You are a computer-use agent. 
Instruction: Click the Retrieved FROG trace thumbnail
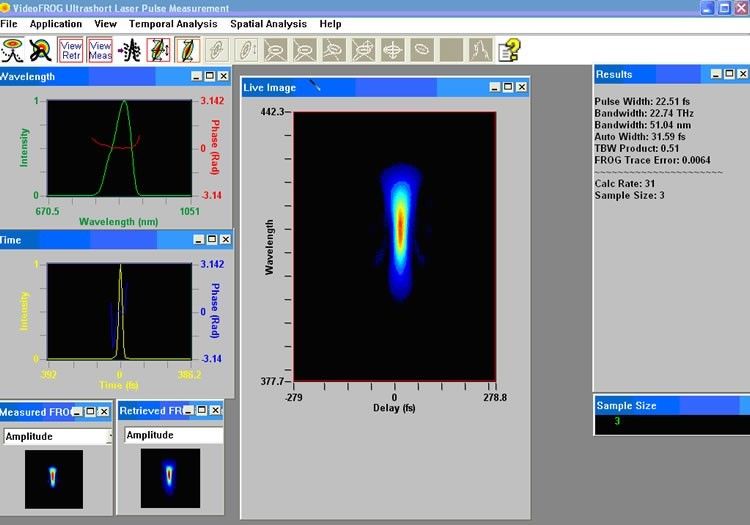coord(170,478)
